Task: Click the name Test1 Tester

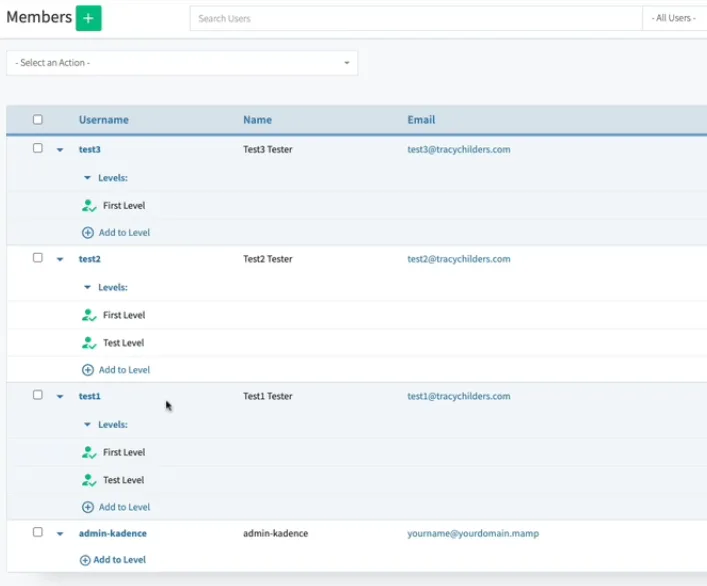Action: tap(268, 396)
